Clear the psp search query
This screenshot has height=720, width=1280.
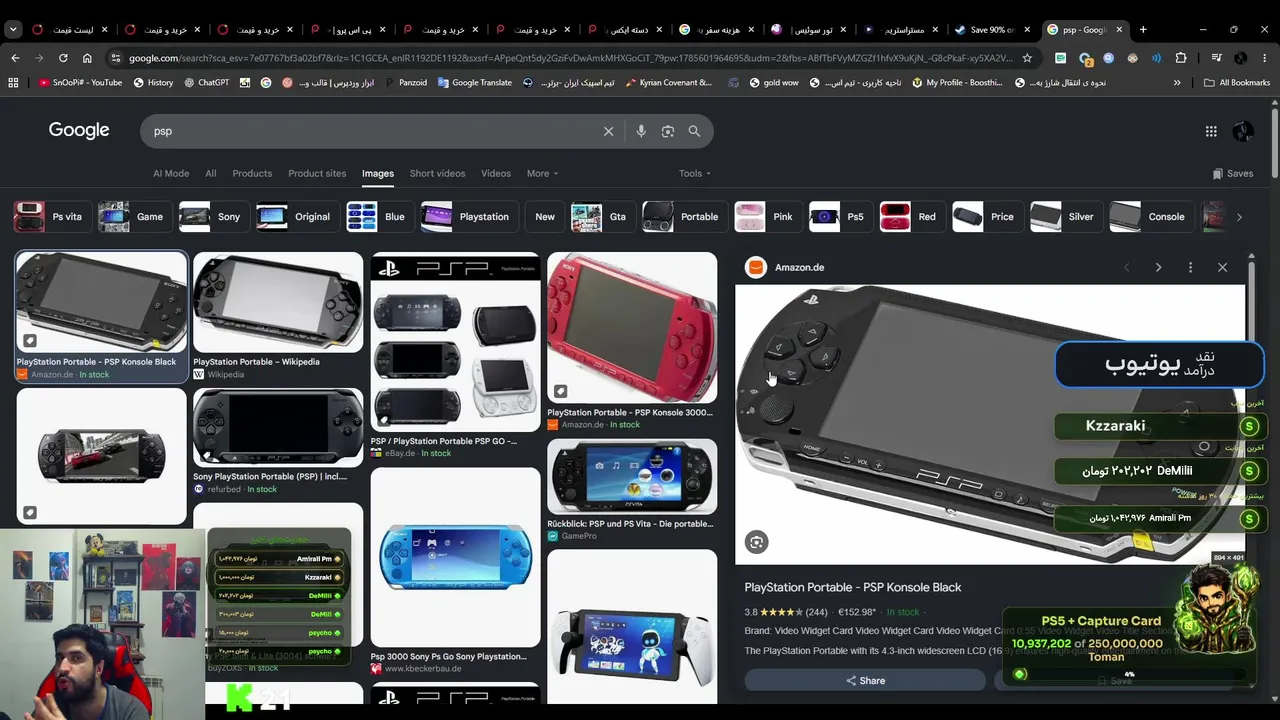tap(608, 131)
